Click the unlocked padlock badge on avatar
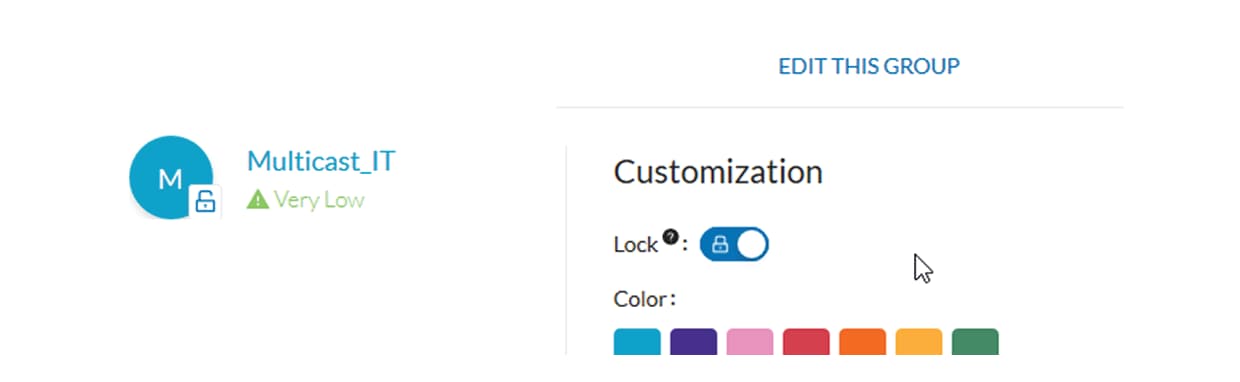The height and width of the screenshot is (382, 1240). (205, 202)
